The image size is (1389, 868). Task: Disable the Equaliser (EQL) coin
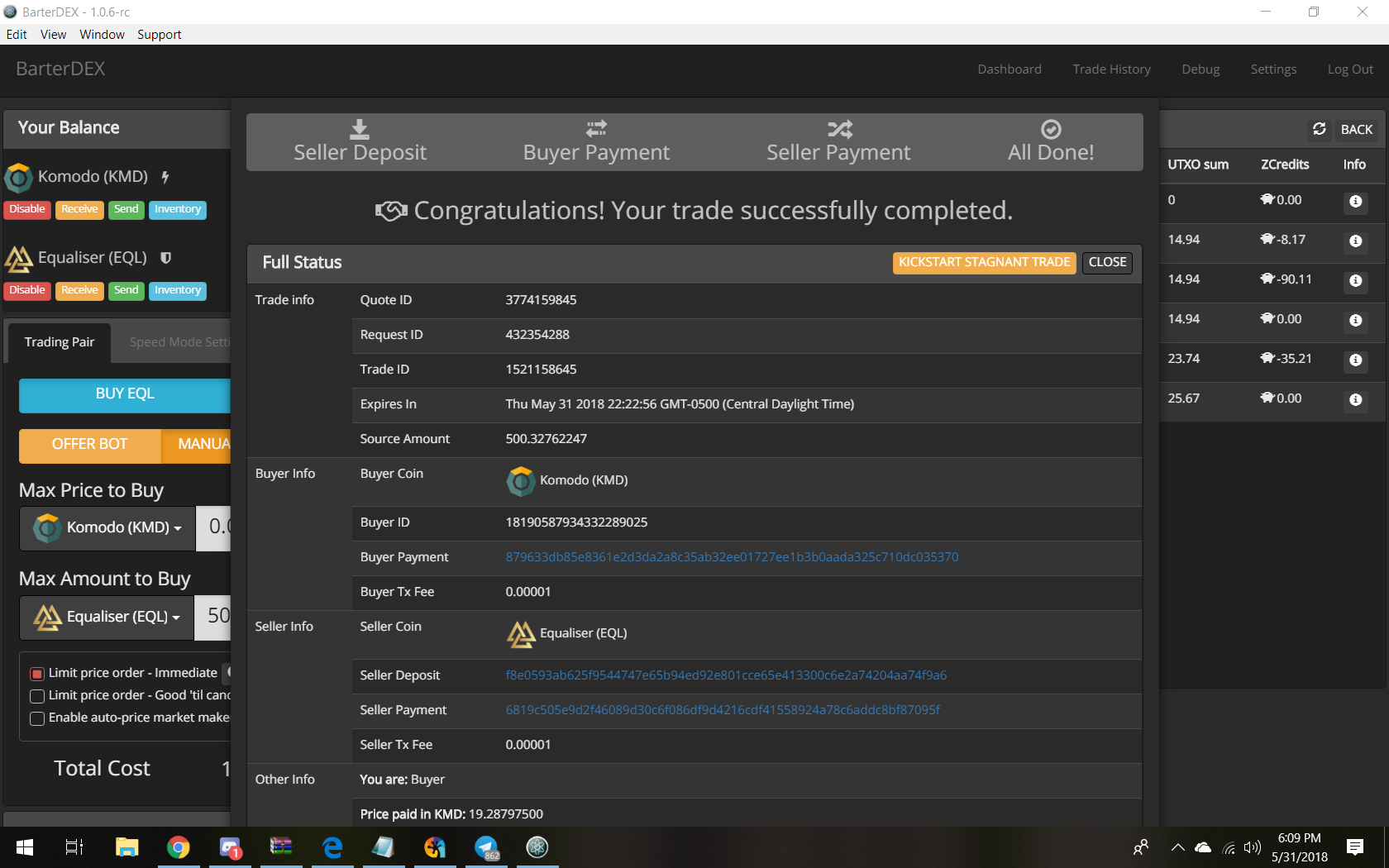[x=27, y=291]
